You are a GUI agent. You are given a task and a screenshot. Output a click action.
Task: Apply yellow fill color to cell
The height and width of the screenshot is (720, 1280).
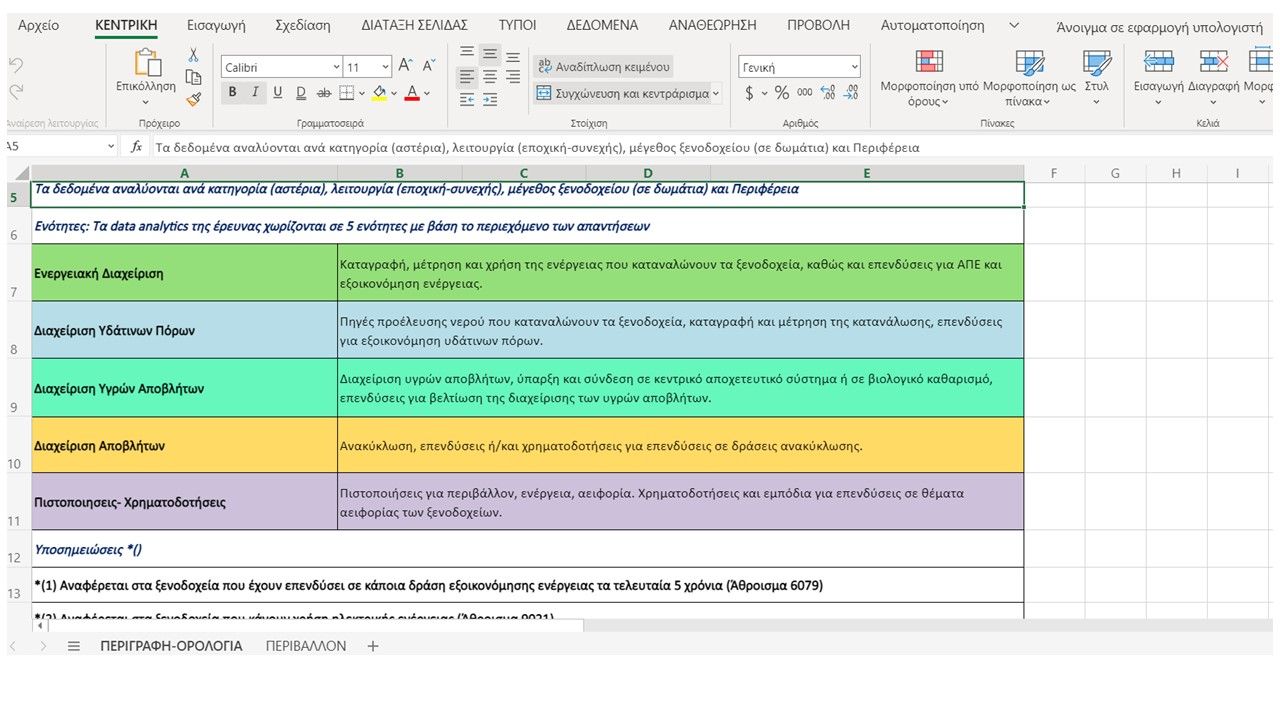point(379,93)
